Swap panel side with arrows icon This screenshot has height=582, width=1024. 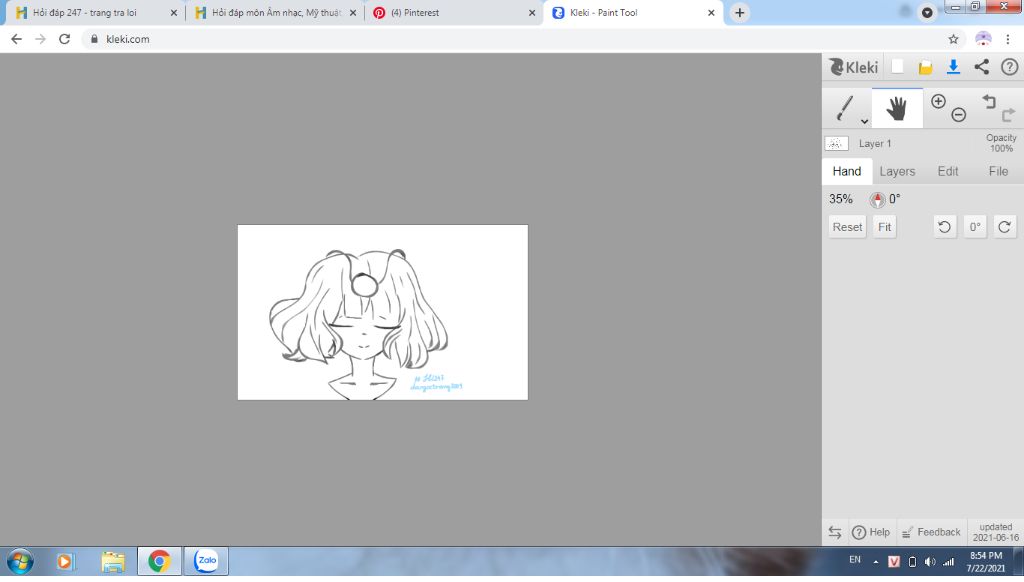tap(835, 532)
